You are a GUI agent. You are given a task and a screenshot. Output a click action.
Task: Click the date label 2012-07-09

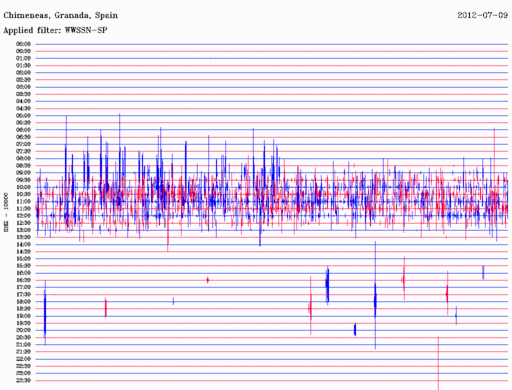point(482,15)
